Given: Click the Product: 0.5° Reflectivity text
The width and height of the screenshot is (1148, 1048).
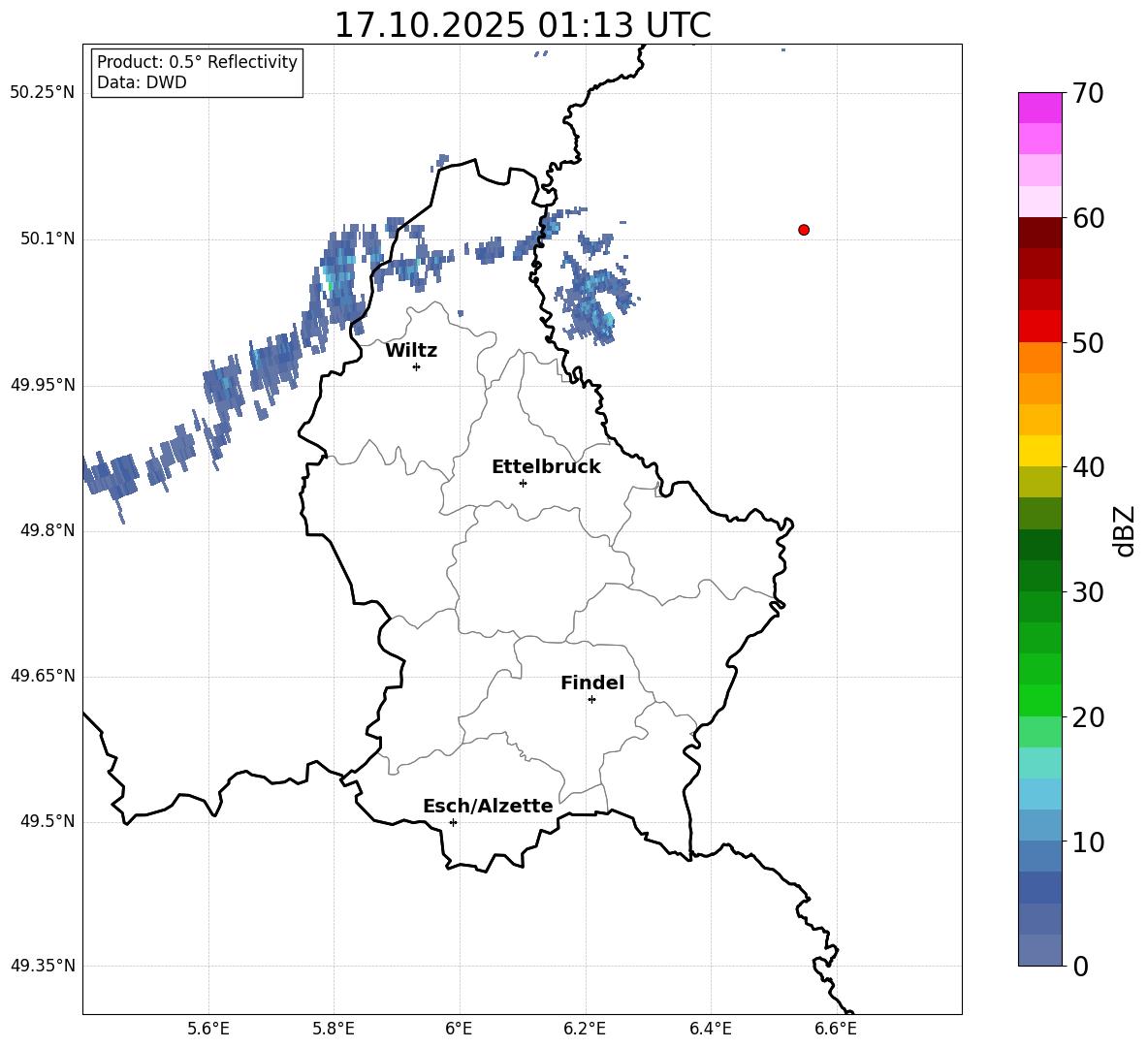Looking at the screenshot, I should [197, 62].
